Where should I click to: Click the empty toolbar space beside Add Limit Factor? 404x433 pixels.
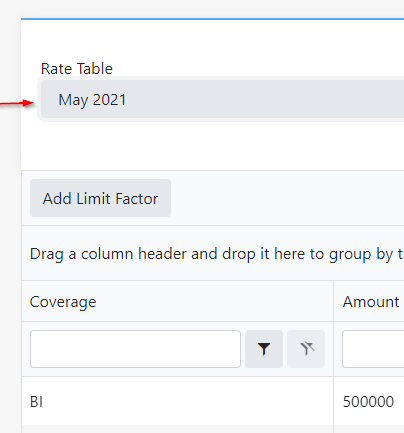[x=287, y=198]
